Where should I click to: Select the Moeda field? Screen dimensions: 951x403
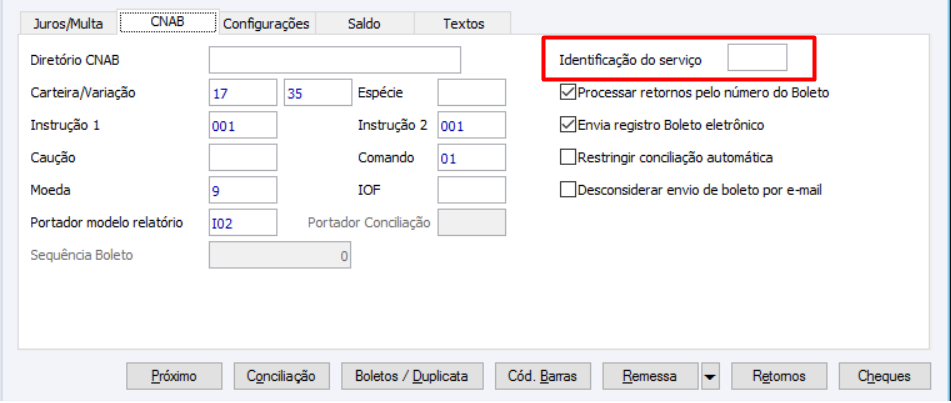click(242, 189)
